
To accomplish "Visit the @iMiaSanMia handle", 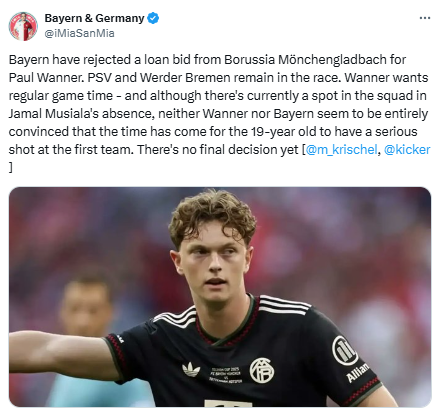I will [79, 33].
